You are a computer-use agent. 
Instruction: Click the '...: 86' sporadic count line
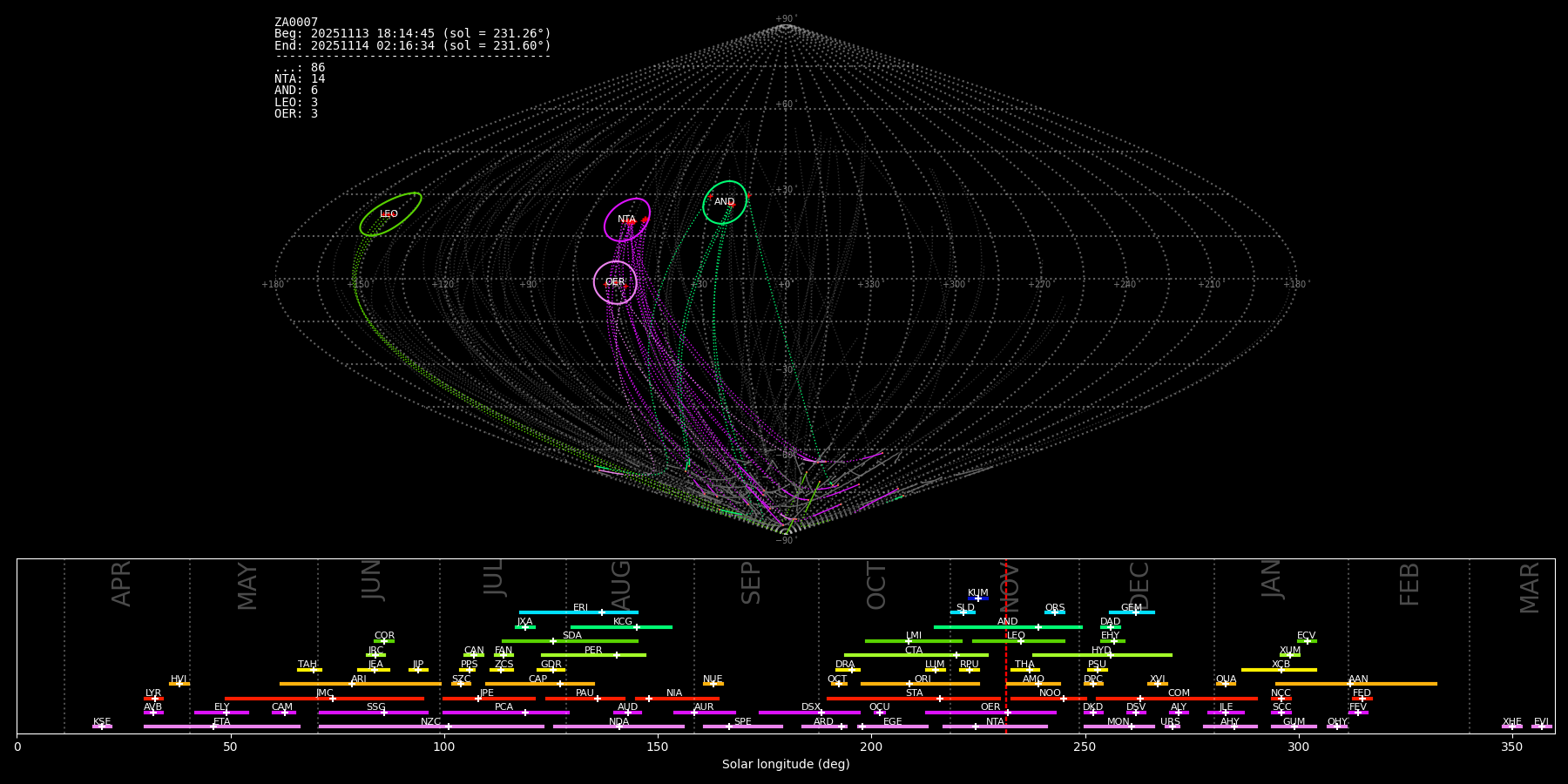tap(300, 68)
